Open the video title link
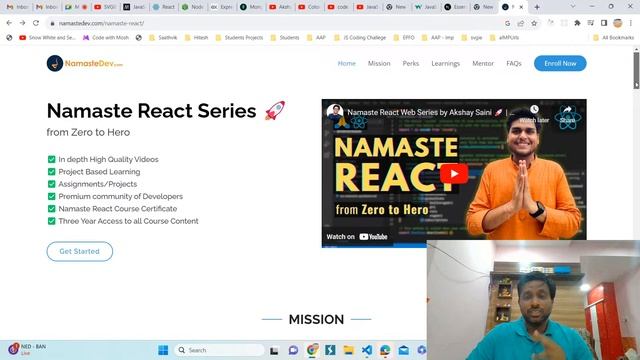The width and height of the screenshot is (640, 360). pos(431,112)
